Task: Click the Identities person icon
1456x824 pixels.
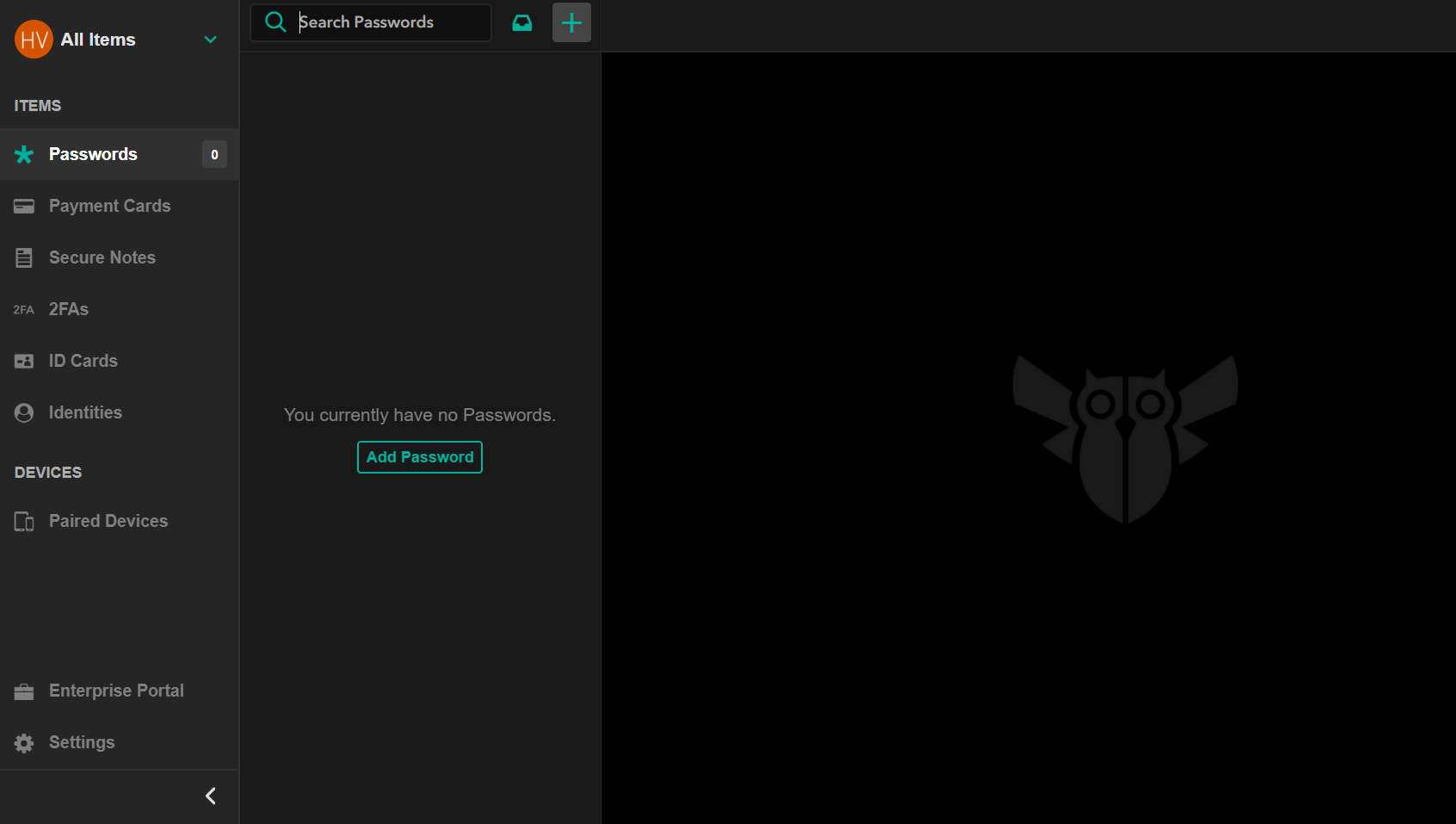Action: [24, 413]
